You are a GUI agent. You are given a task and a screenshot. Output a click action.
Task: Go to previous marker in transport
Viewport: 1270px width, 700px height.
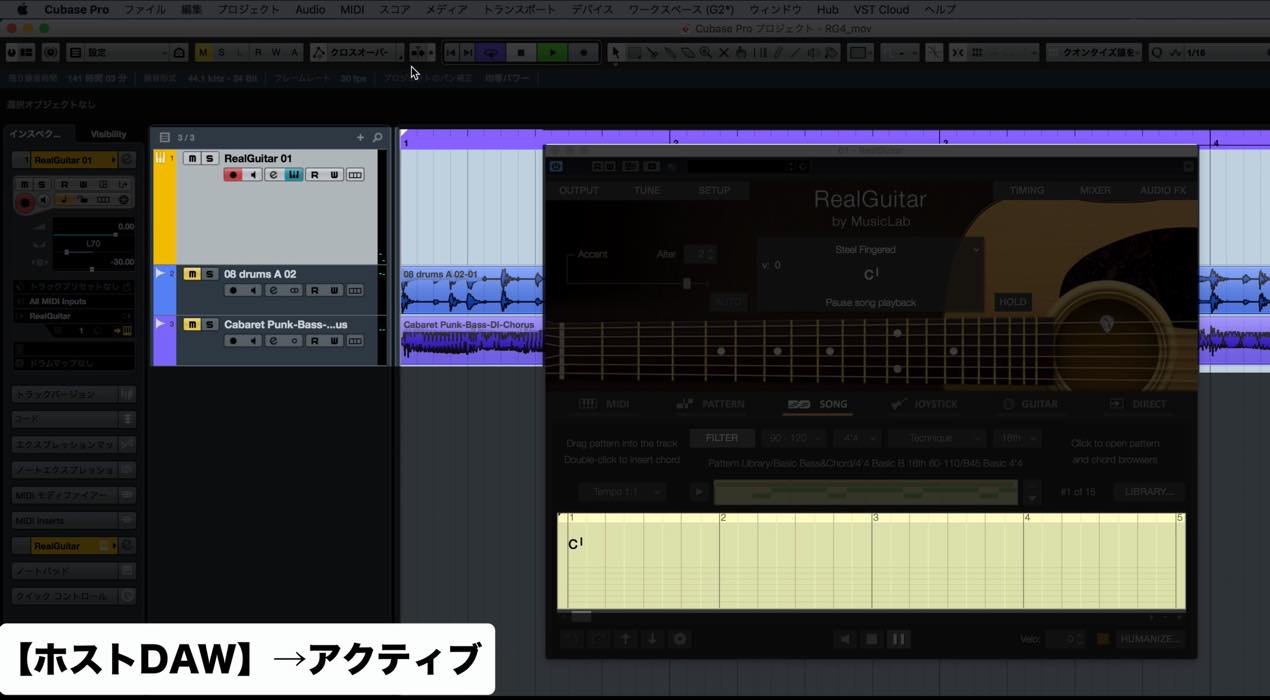click(451, 53)
